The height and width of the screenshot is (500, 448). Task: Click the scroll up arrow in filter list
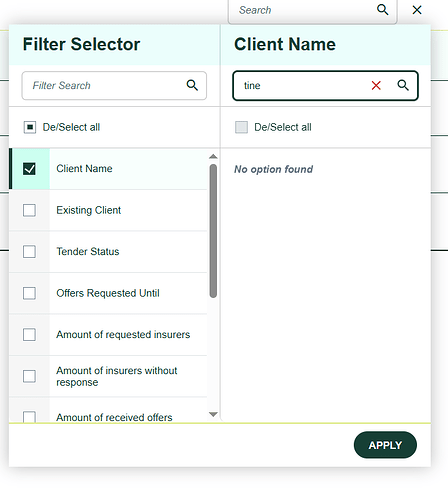coord(213,156)
